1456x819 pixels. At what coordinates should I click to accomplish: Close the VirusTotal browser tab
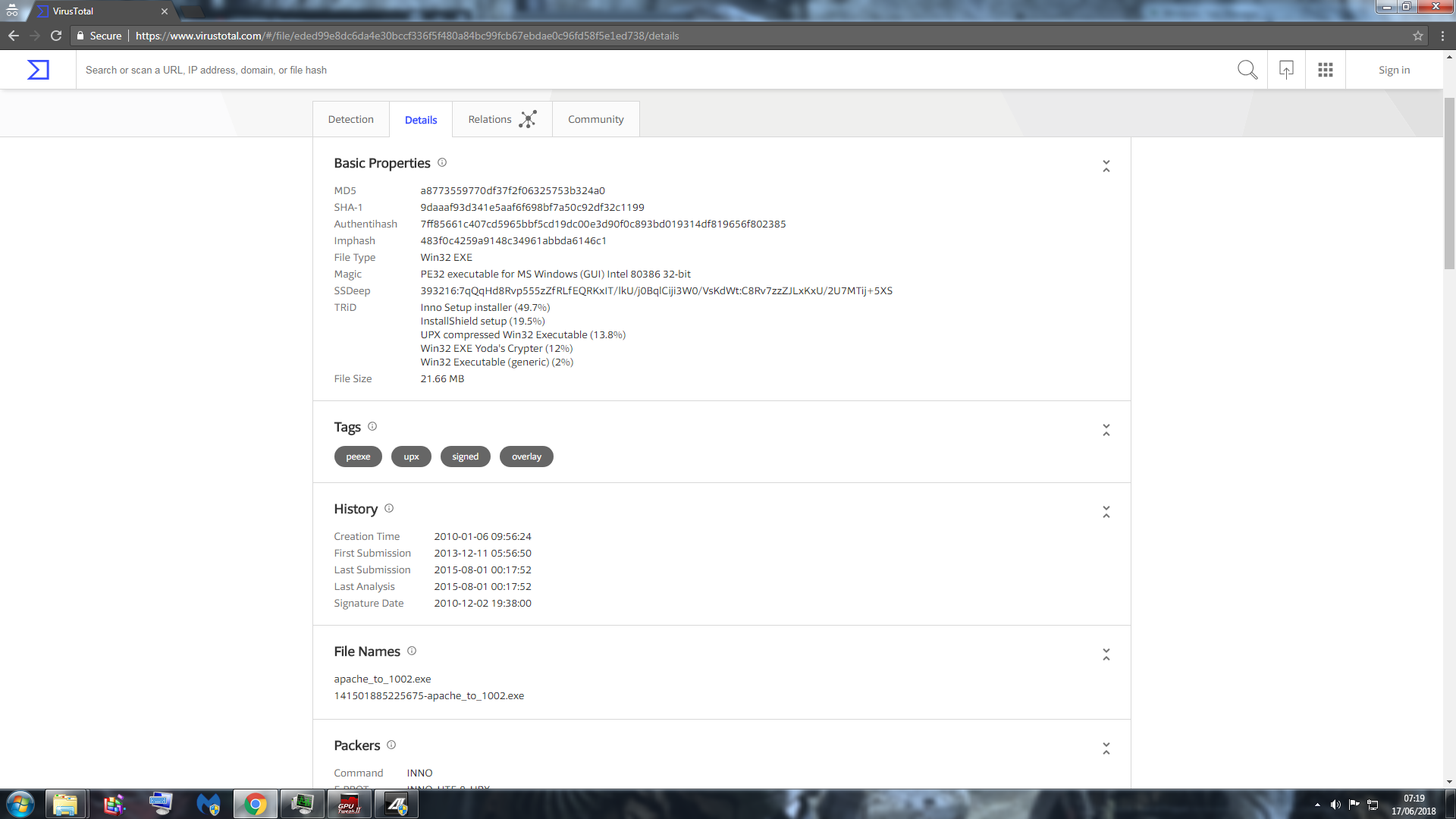pos(165,11)
